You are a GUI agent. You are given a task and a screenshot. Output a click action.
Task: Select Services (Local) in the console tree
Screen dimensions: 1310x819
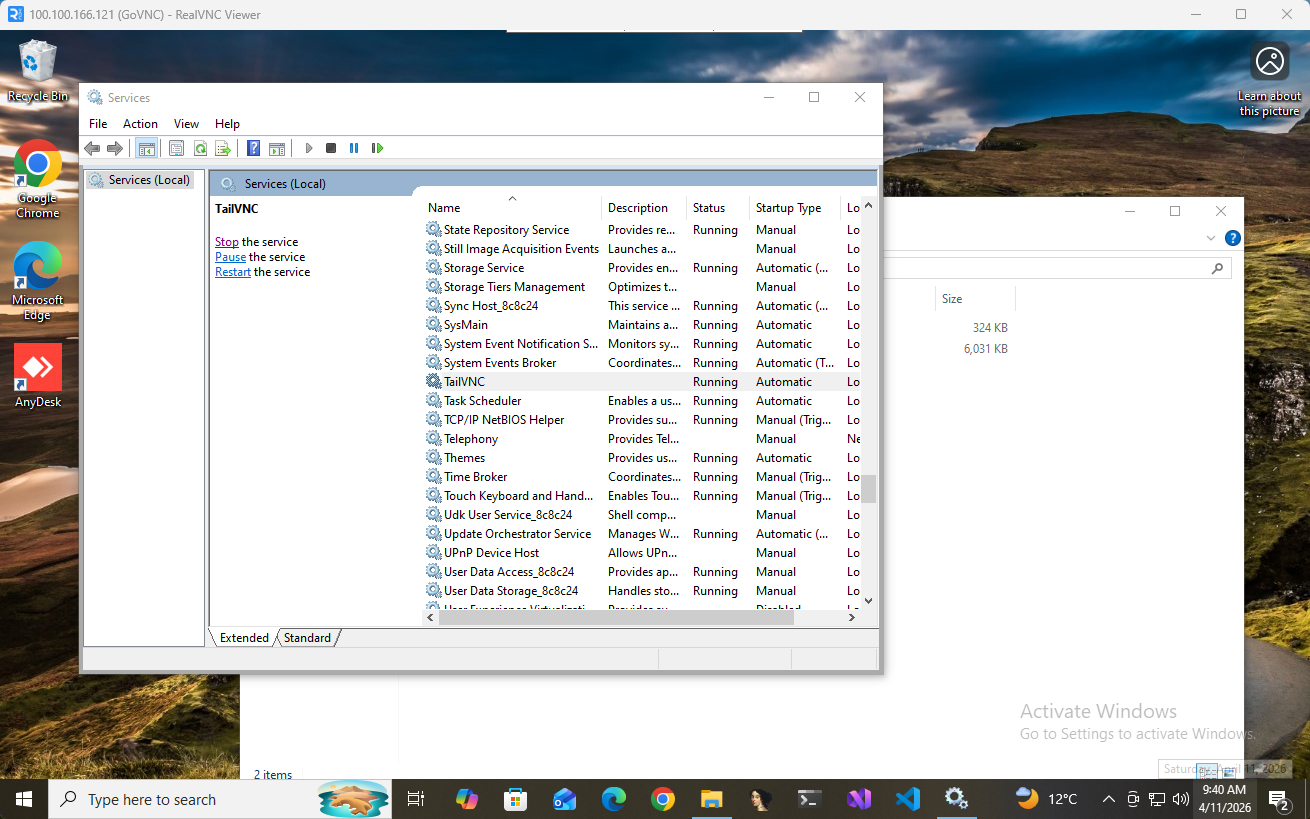point(148,180)
